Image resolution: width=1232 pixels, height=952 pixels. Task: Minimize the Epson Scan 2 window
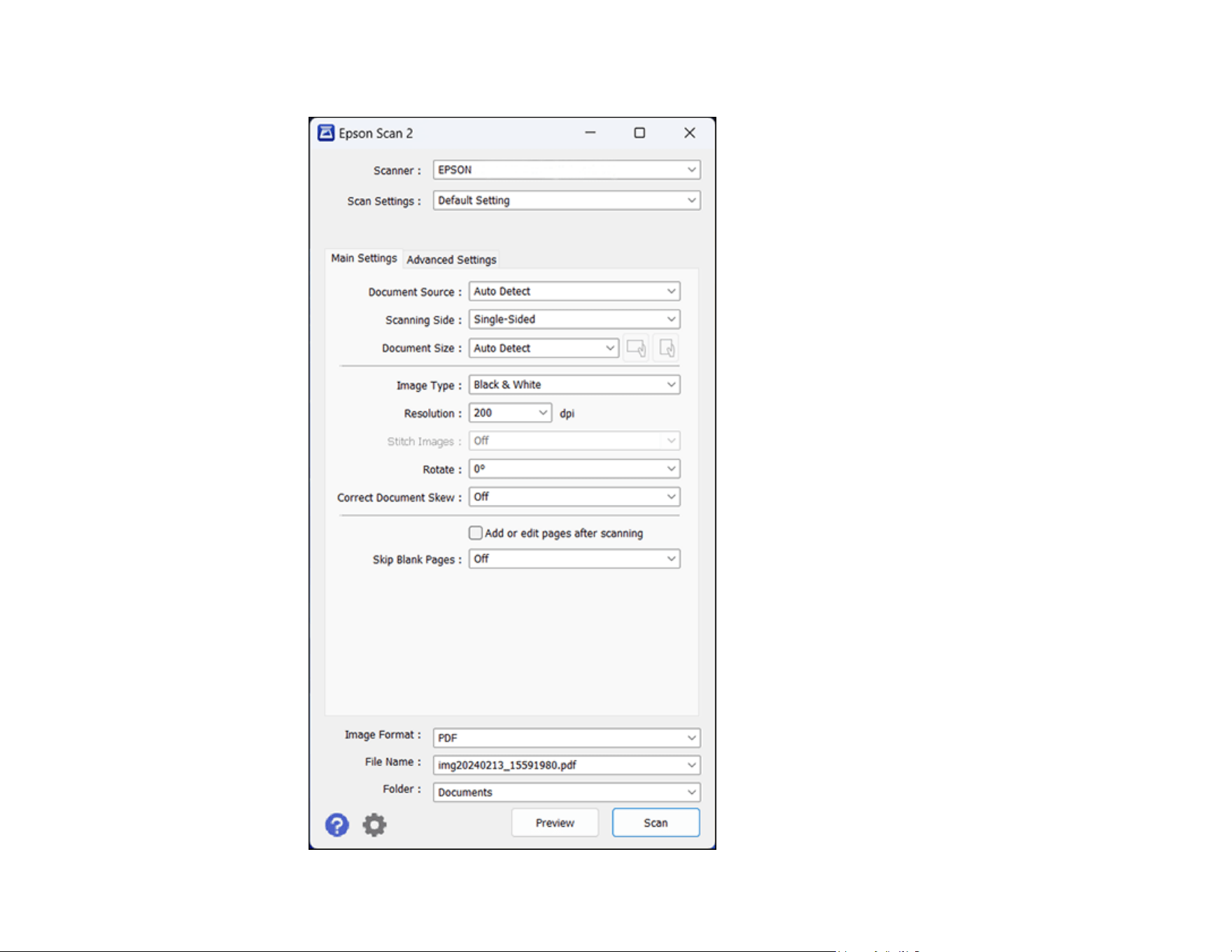590,133
